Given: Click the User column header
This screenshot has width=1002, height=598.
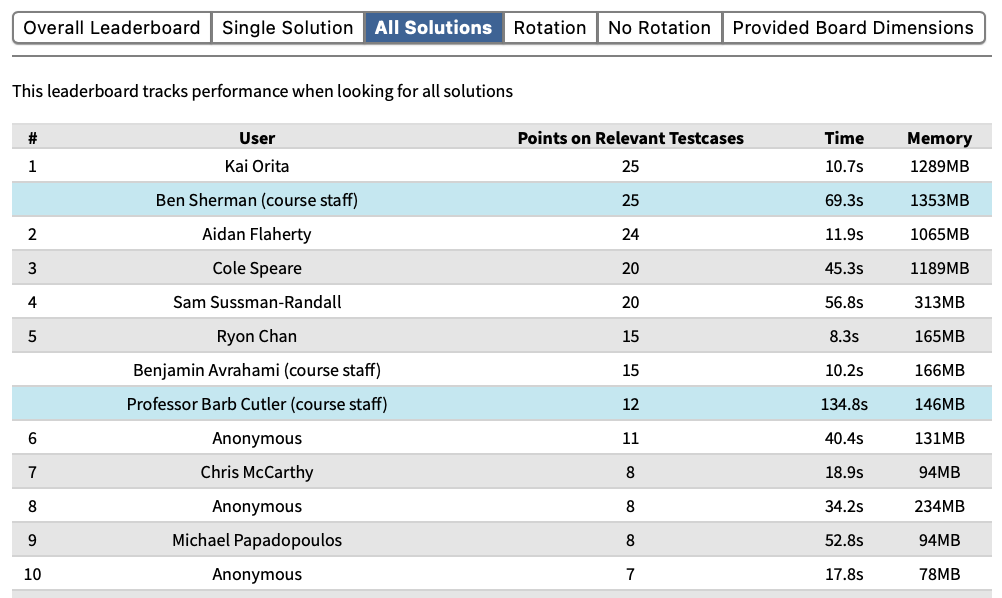Looking at the screenshot, I should (x=257, y=138).
